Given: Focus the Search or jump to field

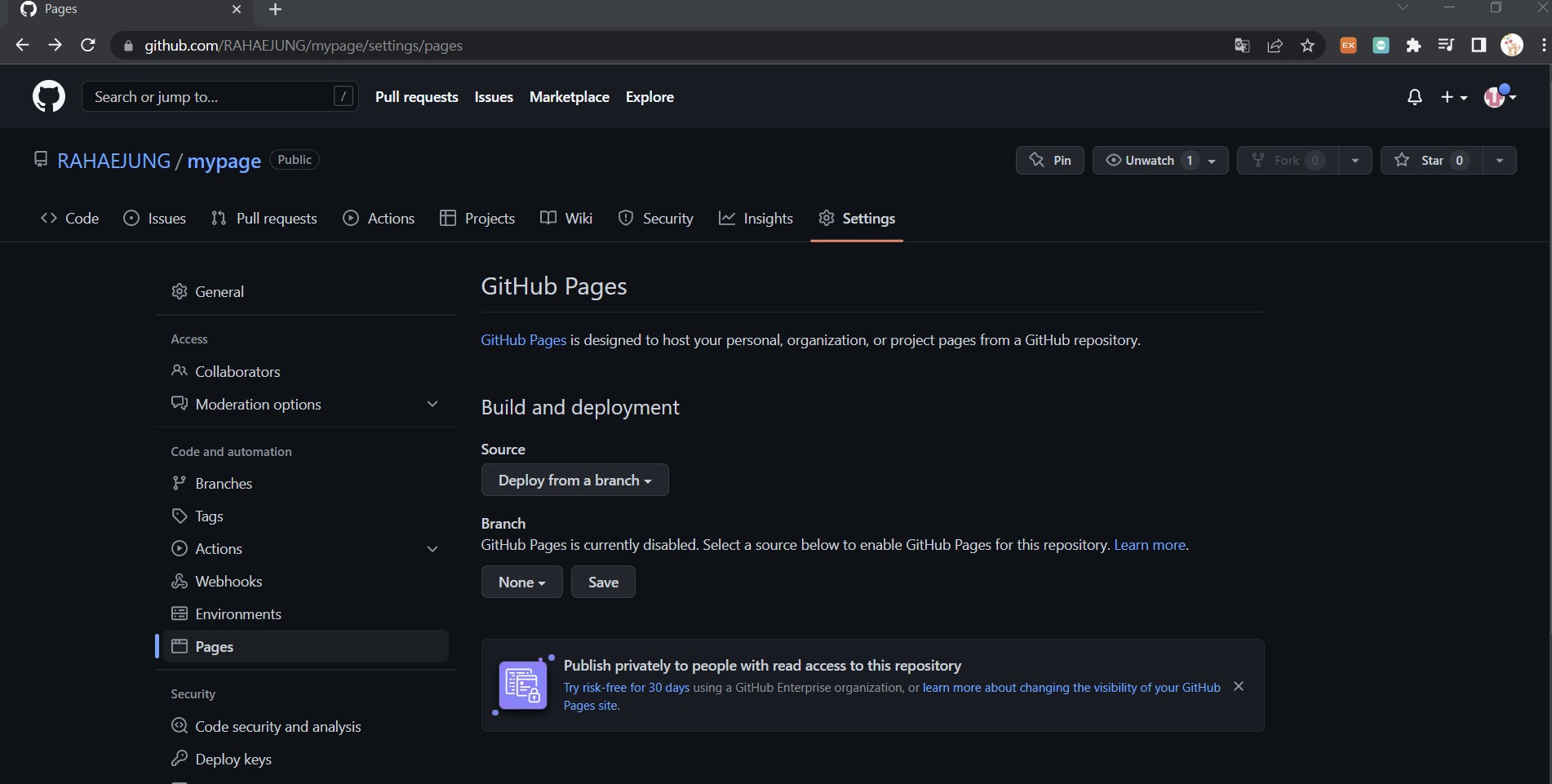Looking at the screenshot, I should coord(220,97).
